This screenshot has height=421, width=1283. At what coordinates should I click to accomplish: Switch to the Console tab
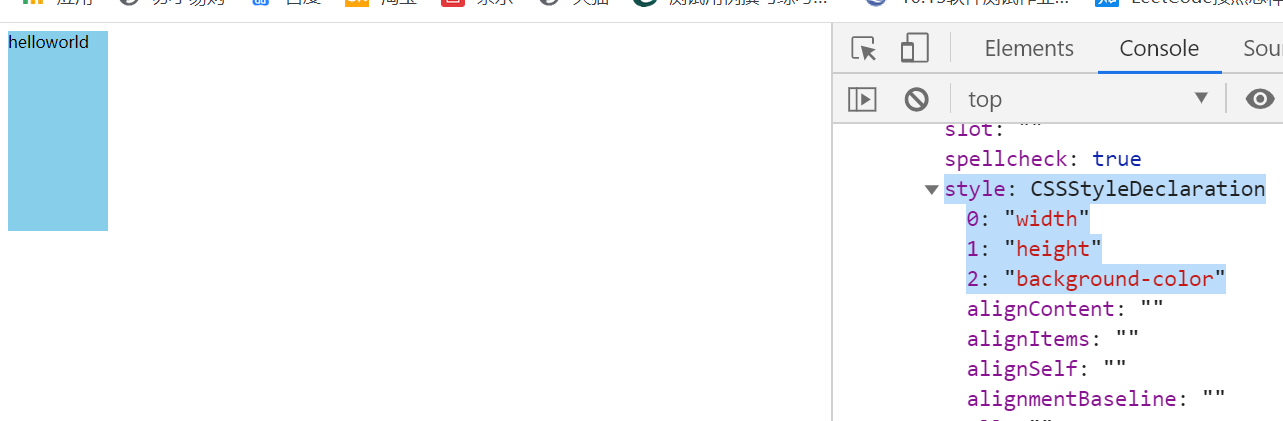pos(1159,48)
